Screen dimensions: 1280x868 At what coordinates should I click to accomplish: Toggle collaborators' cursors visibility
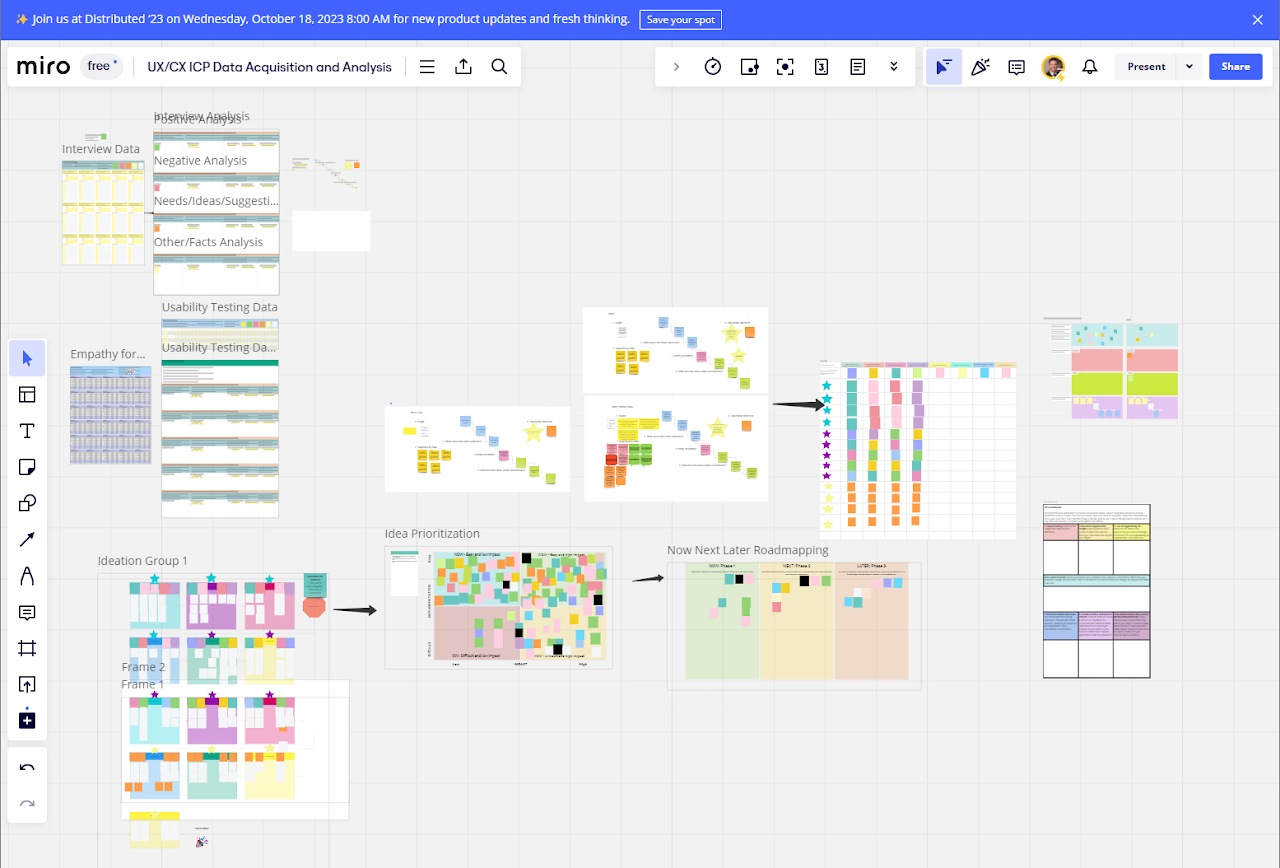click(943, 67)
